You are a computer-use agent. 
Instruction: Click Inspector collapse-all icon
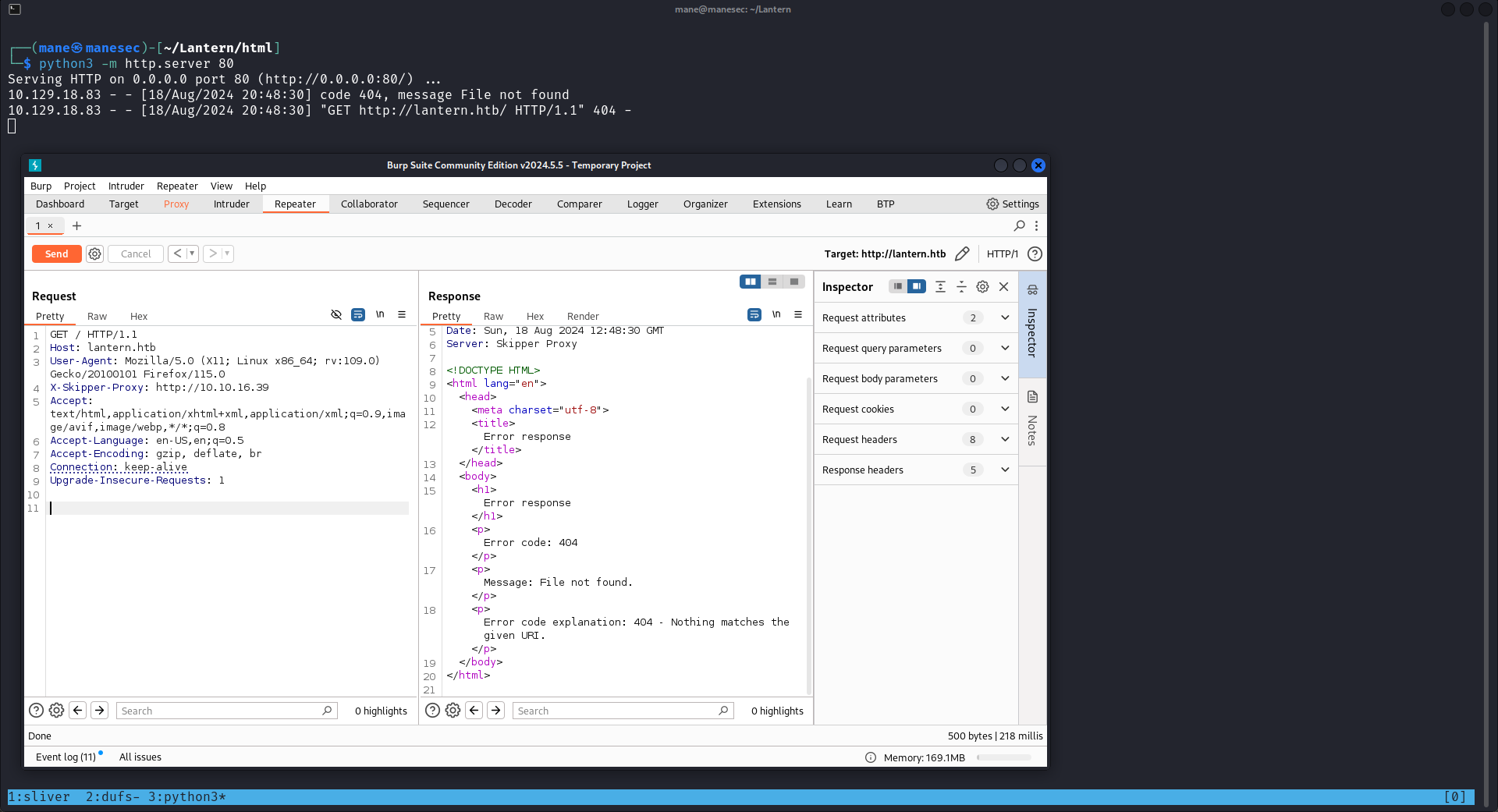(961, 287)
